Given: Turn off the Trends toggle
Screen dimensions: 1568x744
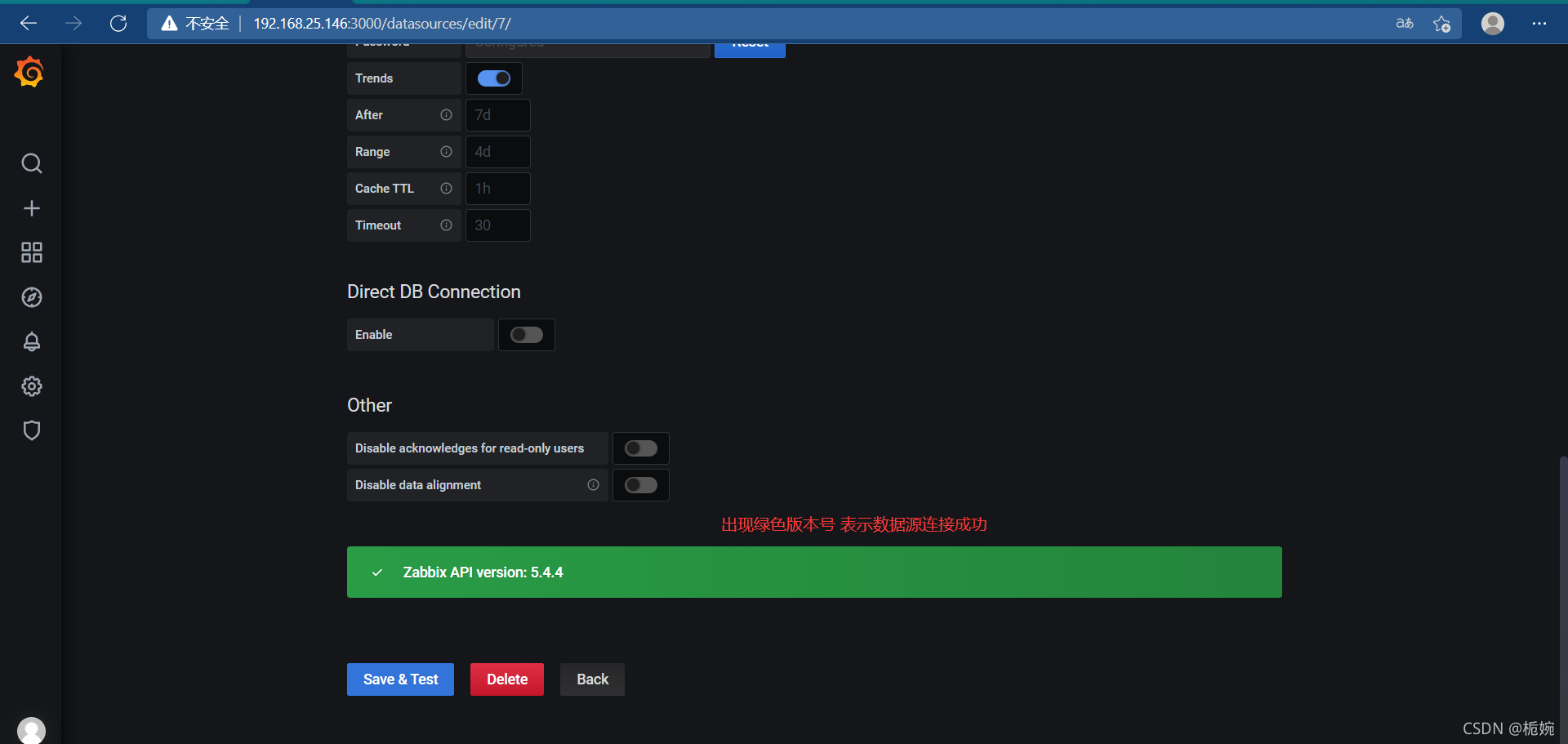Looking at the screenshot, I should (494, 78).
